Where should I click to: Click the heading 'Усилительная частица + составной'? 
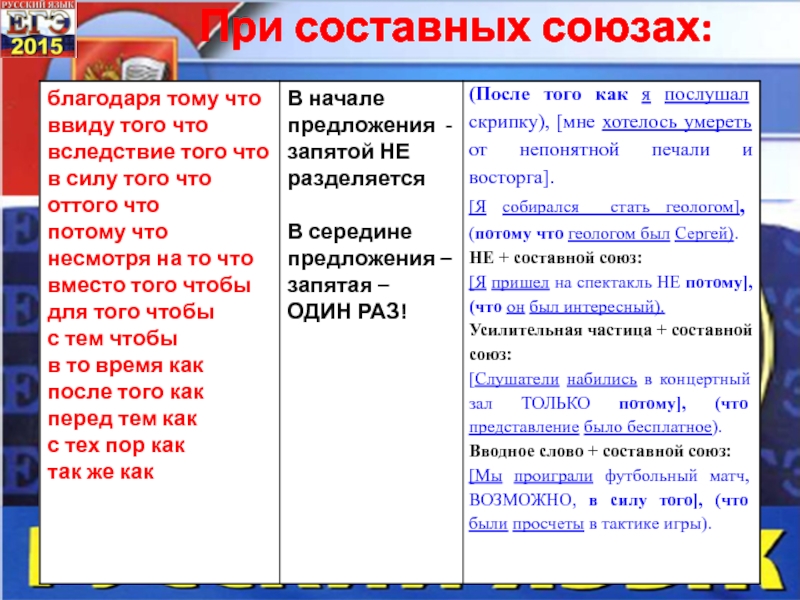pyautogui.click(x=610, y=330)
